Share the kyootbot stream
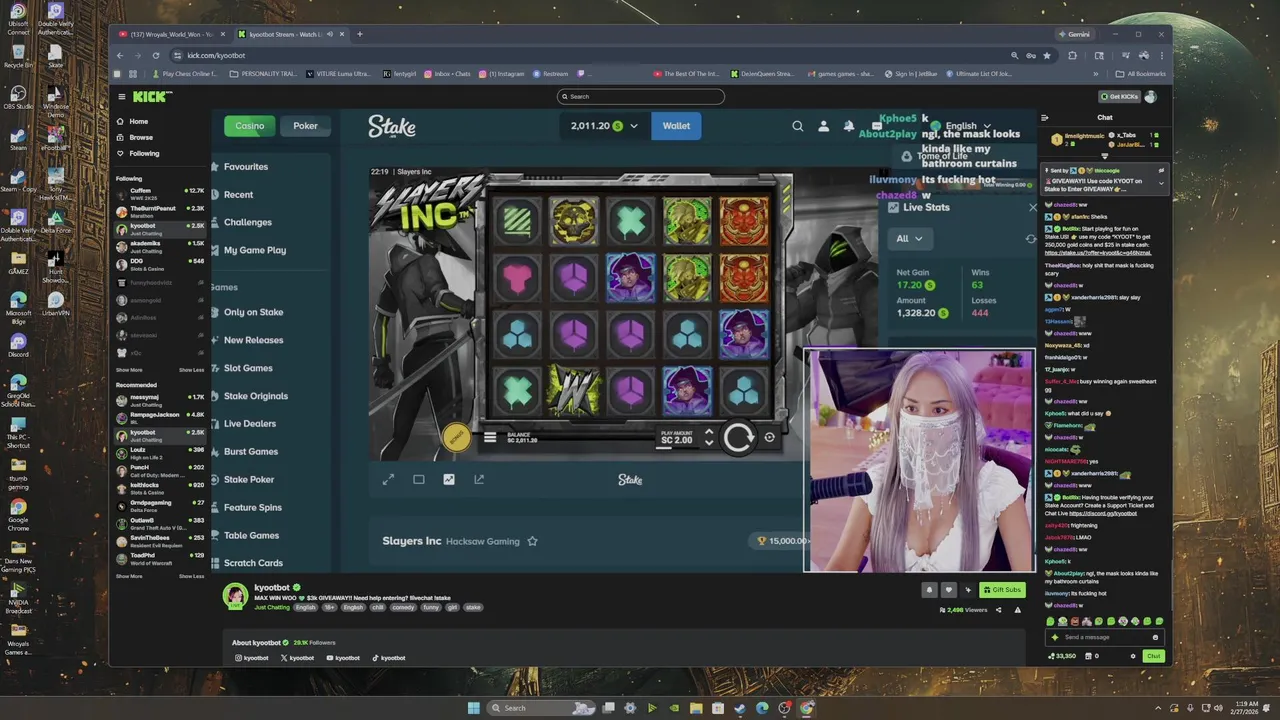The width and height of the screenshot is (1280, 720). point(998,609)
